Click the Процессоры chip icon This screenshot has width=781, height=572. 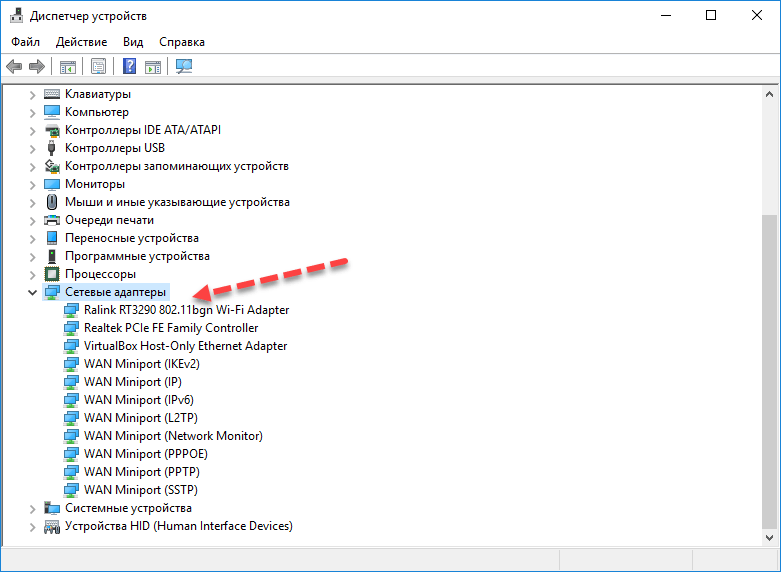pyautogui.click(x=52, y=274)
